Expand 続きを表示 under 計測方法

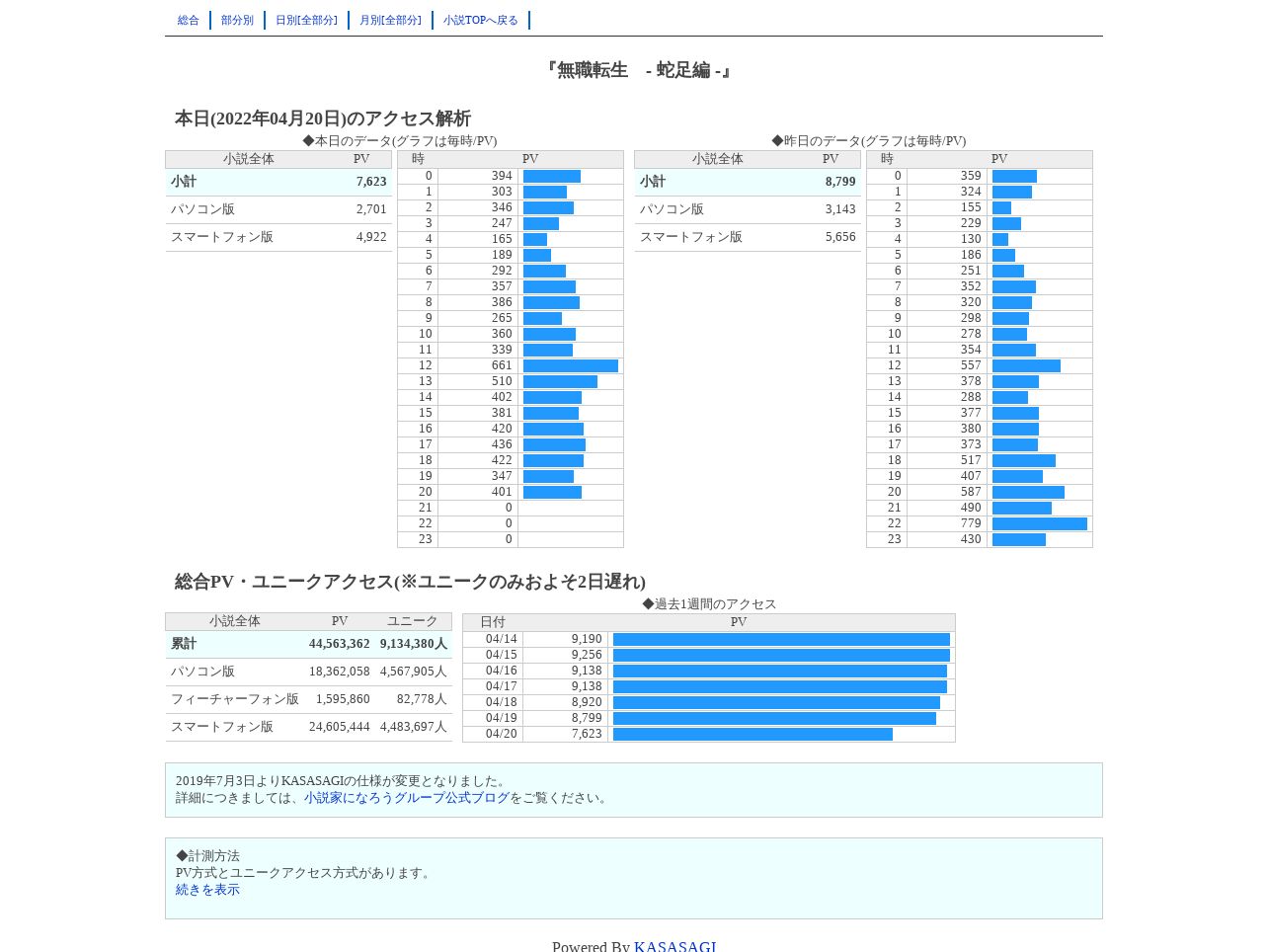(x=207, y=890)
